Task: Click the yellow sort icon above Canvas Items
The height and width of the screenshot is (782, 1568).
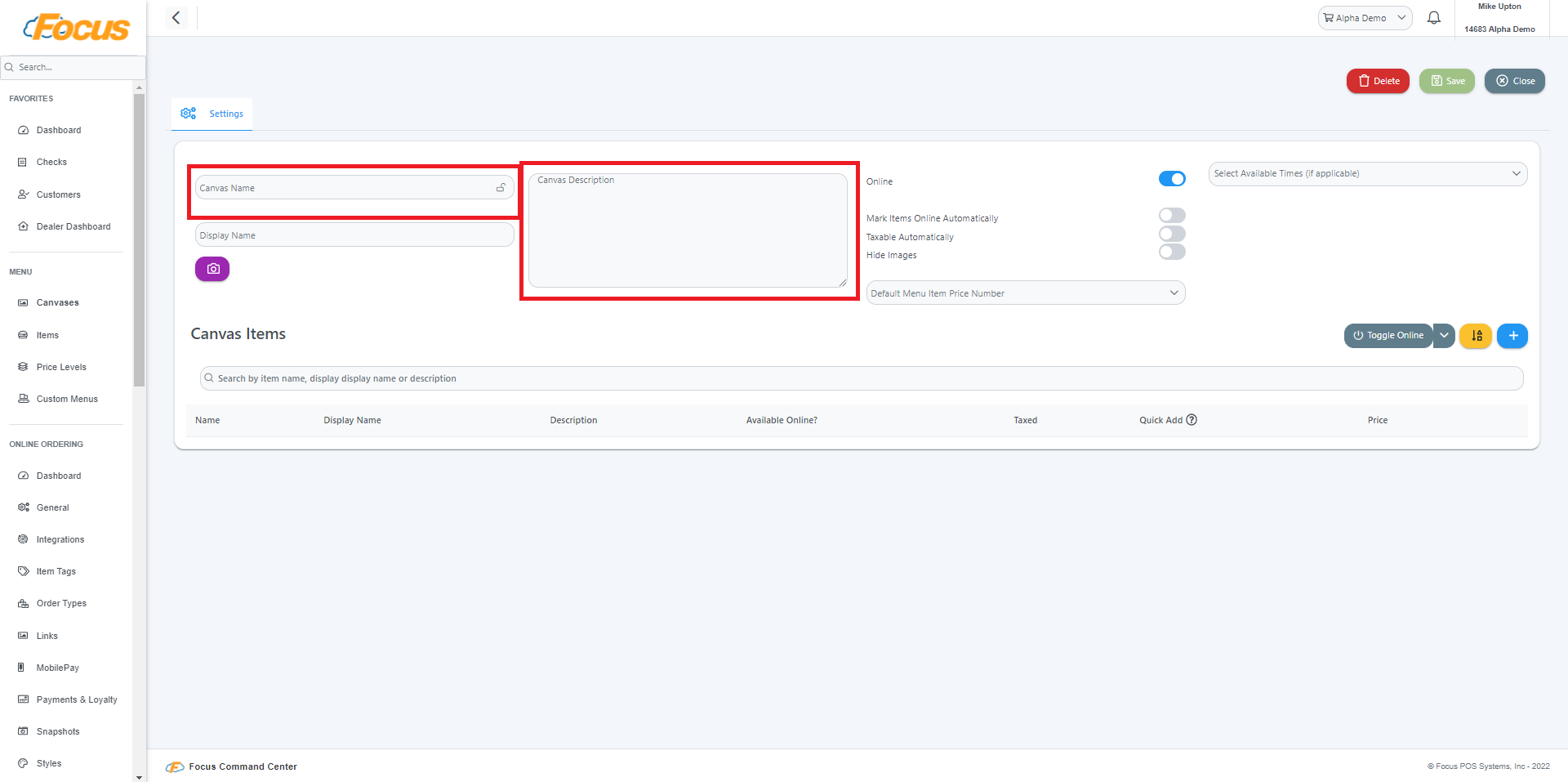Action: tap(1476, 336)
